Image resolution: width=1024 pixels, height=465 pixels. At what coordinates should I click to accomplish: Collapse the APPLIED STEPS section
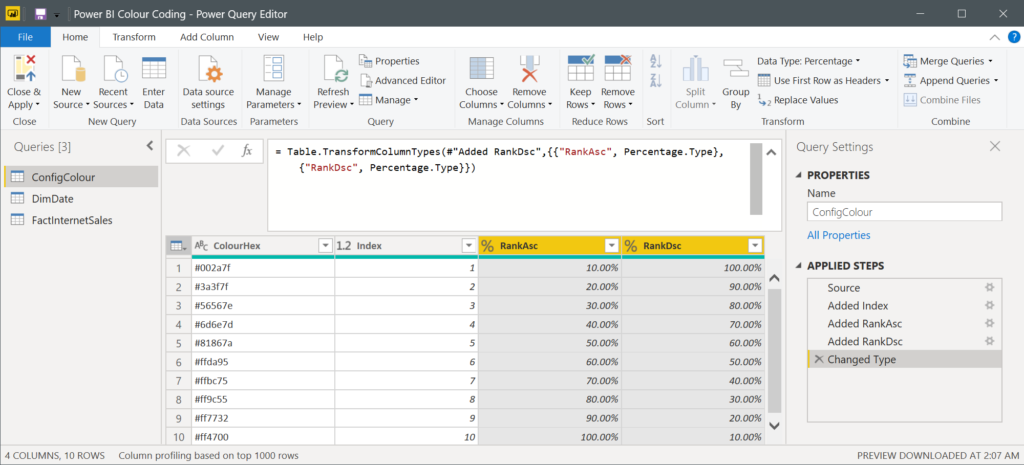click(800, 266)
